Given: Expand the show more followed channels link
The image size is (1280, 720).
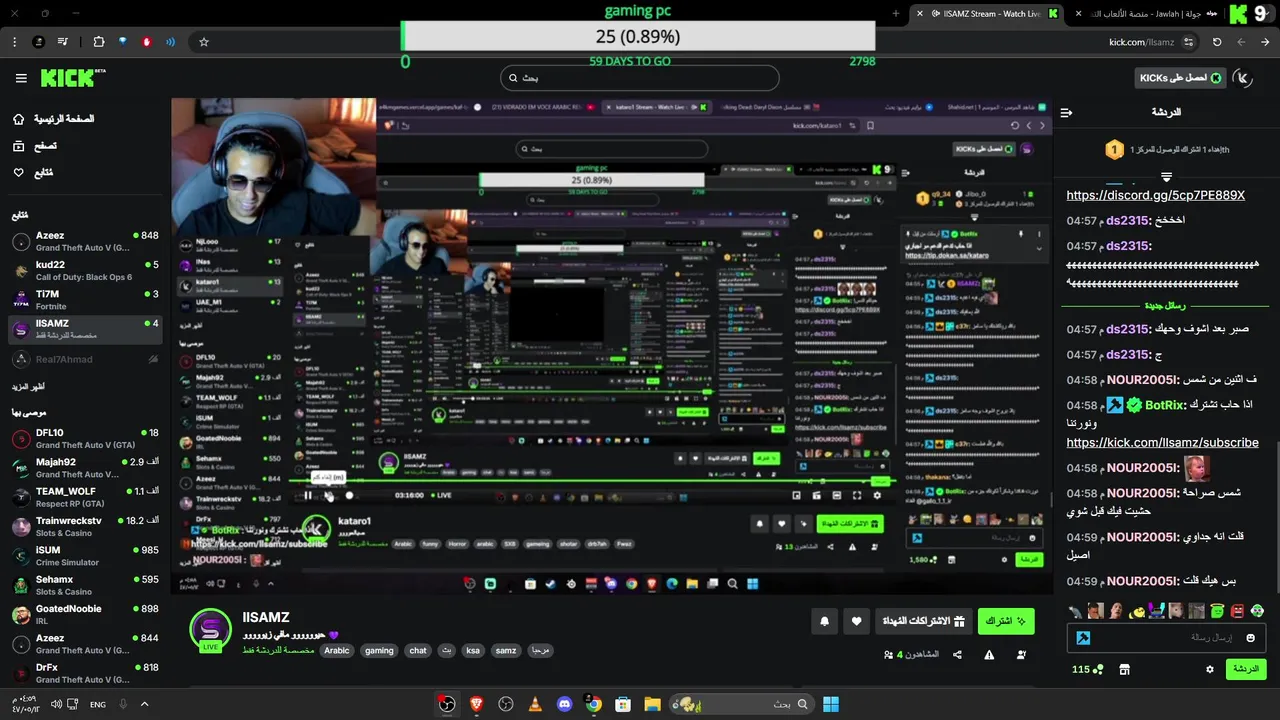Looking at the screenshot, I should [x=29, y=387].
